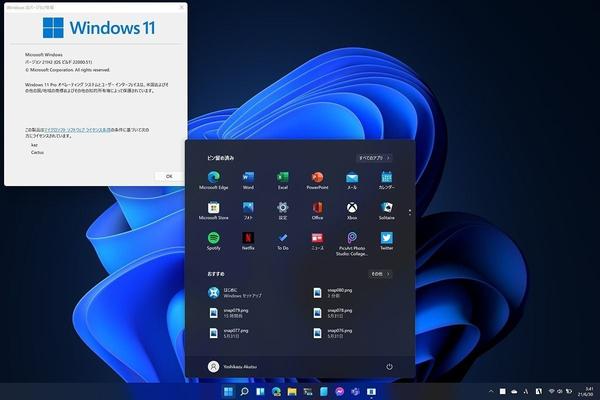Switch the IME 'A' input mode indicator
Image resolution: width=600 pixels, height=400 pixels.
538,391
